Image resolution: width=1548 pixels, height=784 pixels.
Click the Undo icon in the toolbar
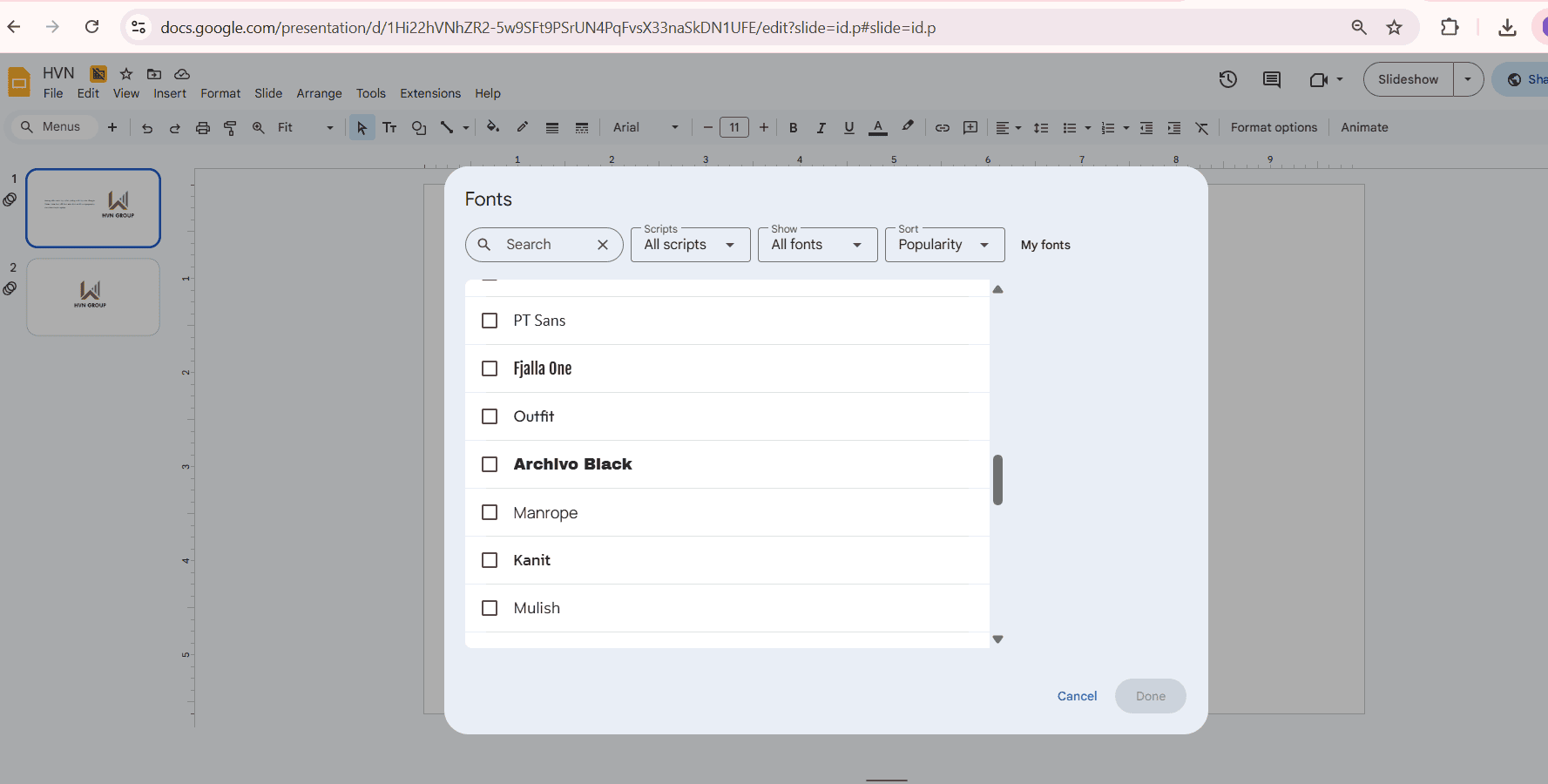click(x=146, y=127)
